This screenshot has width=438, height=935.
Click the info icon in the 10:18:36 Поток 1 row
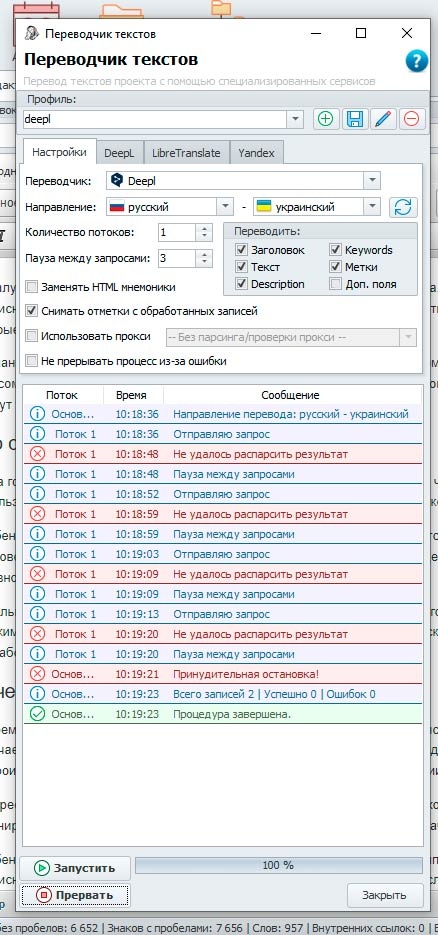pyautogui.click(x=37, y=434)
